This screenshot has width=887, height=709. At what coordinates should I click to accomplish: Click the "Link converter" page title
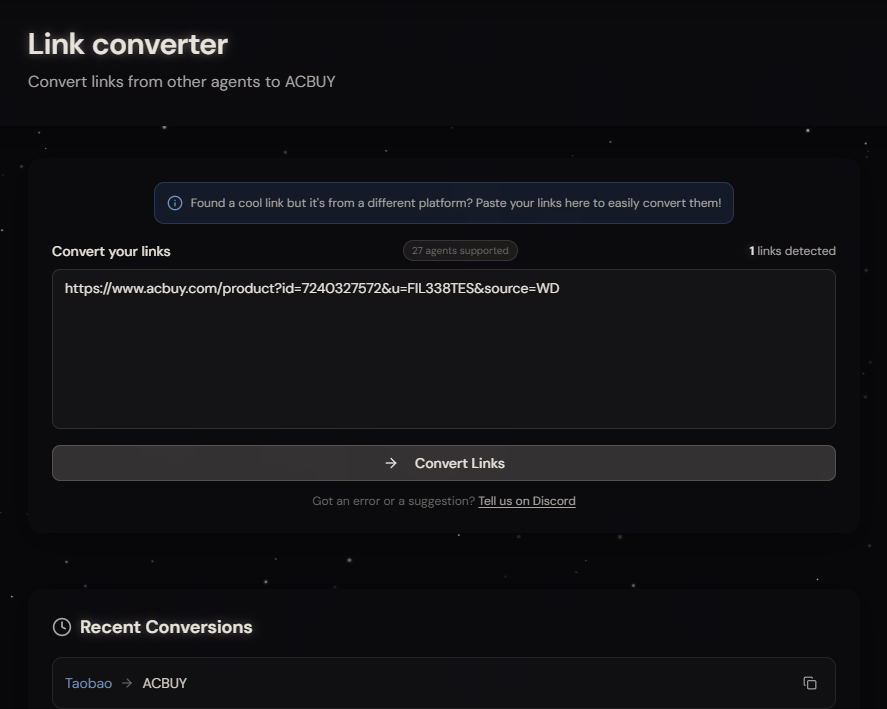(x=127, y=44)
